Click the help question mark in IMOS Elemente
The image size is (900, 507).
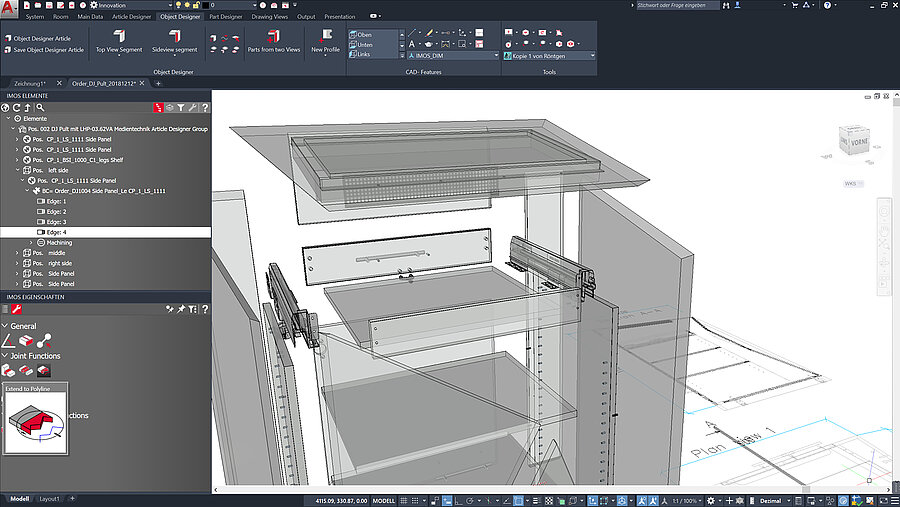(x=204, y=107)
